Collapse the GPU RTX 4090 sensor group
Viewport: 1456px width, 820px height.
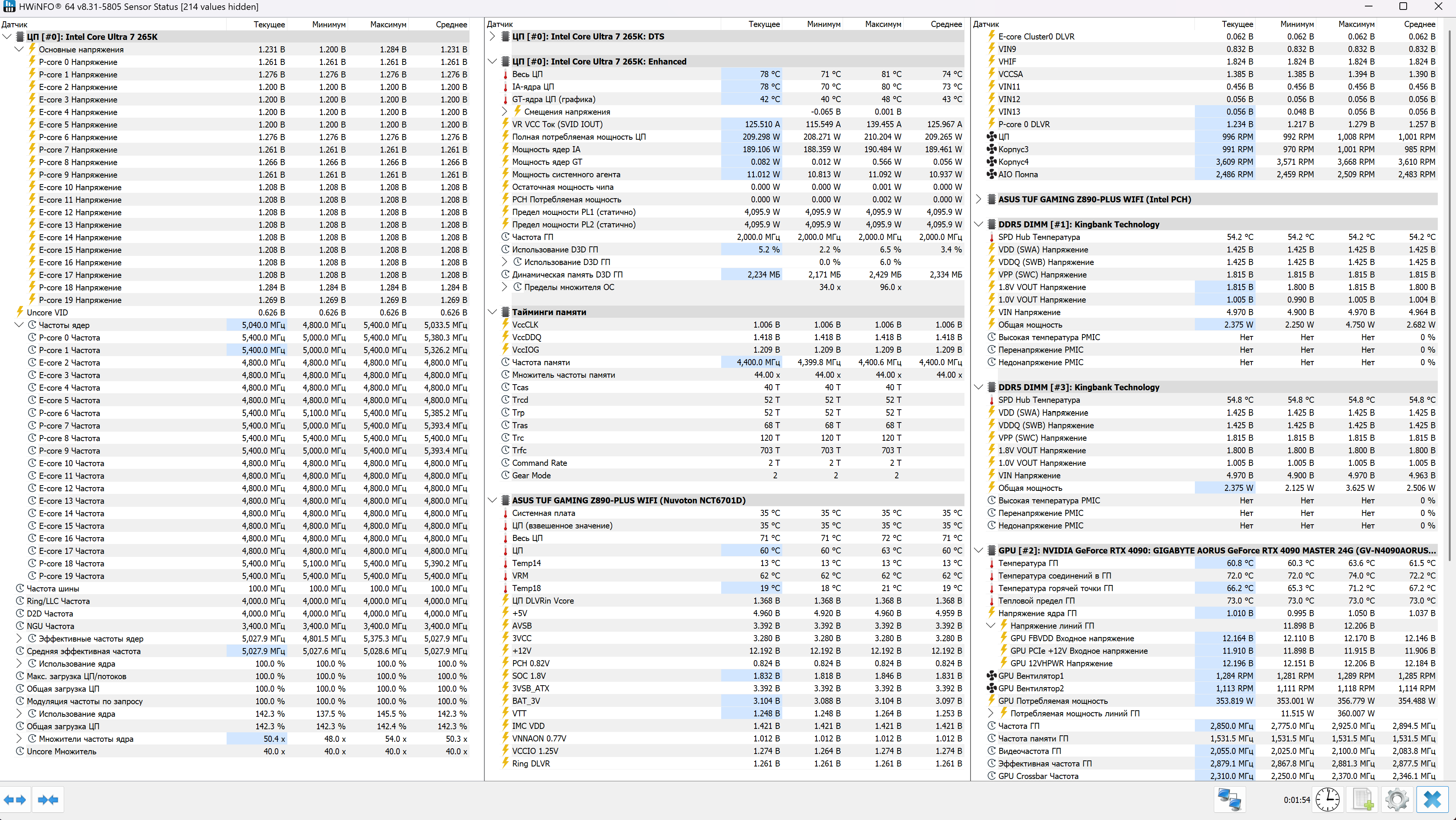(x=979, y=550)
